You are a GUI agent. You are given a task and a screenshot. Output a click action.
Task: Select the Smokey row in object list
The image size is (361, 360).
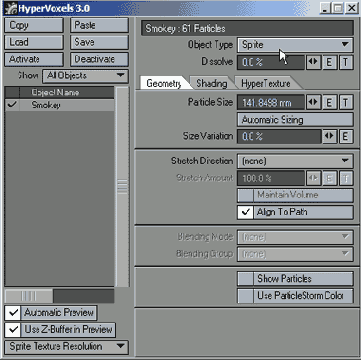pos(60,105)
